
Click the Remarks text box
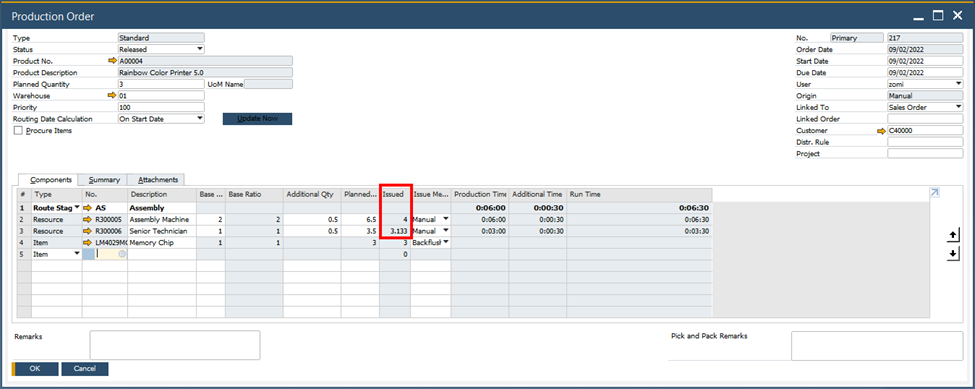coord(175,345)
